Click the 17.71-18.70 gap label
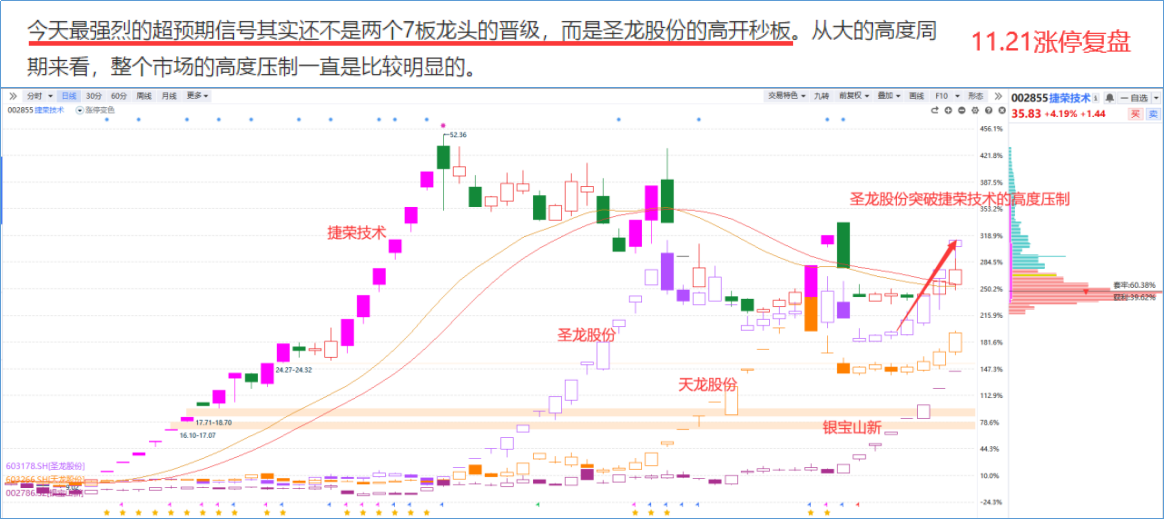 coord(213,422)
